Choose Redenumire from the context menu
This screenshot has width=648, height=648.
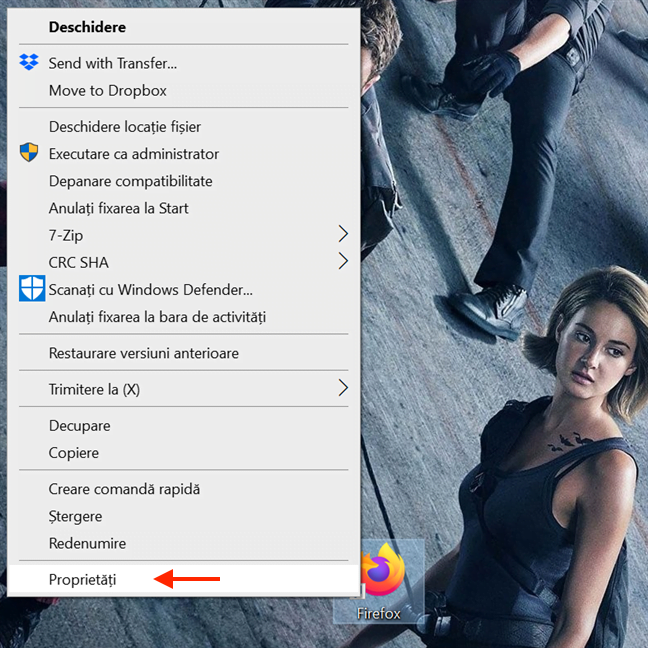[183, 543]
